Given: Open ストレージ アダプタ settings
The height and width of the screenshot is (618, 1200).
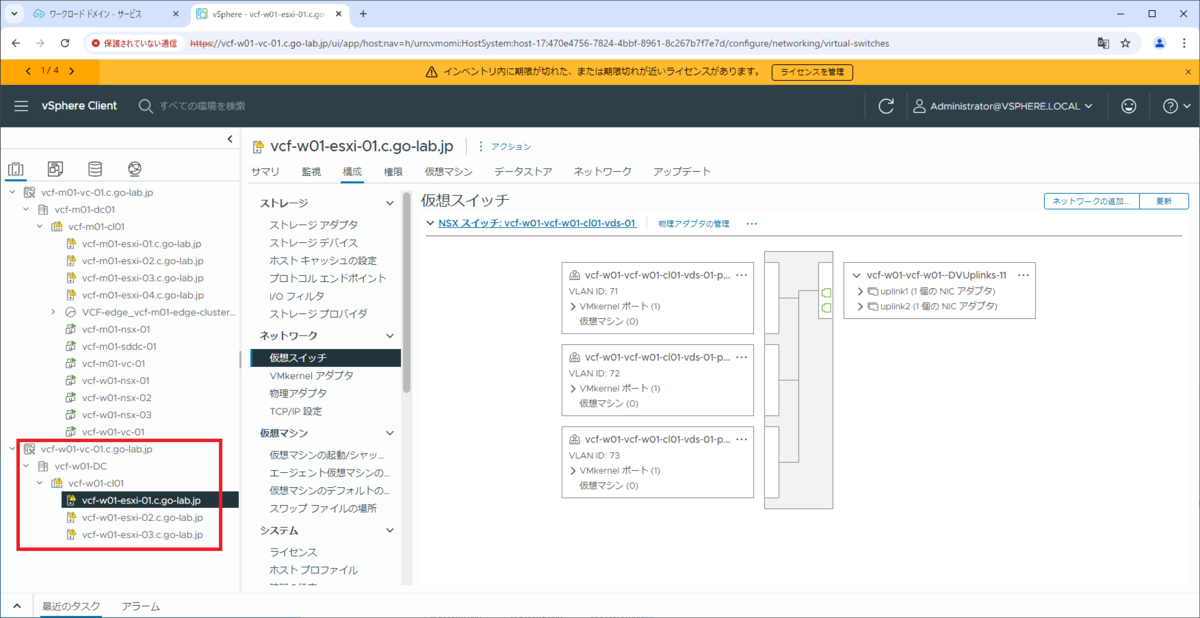Looking at the screenshot, I should tap(313, 225).
